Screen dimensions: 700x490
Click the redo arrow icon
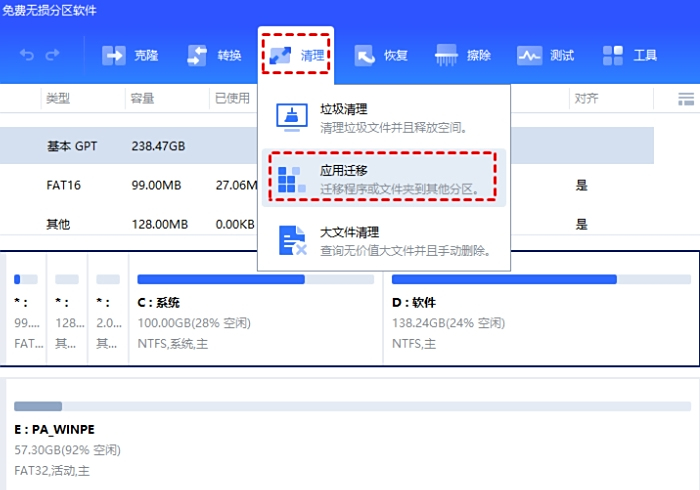pos(53,55)
